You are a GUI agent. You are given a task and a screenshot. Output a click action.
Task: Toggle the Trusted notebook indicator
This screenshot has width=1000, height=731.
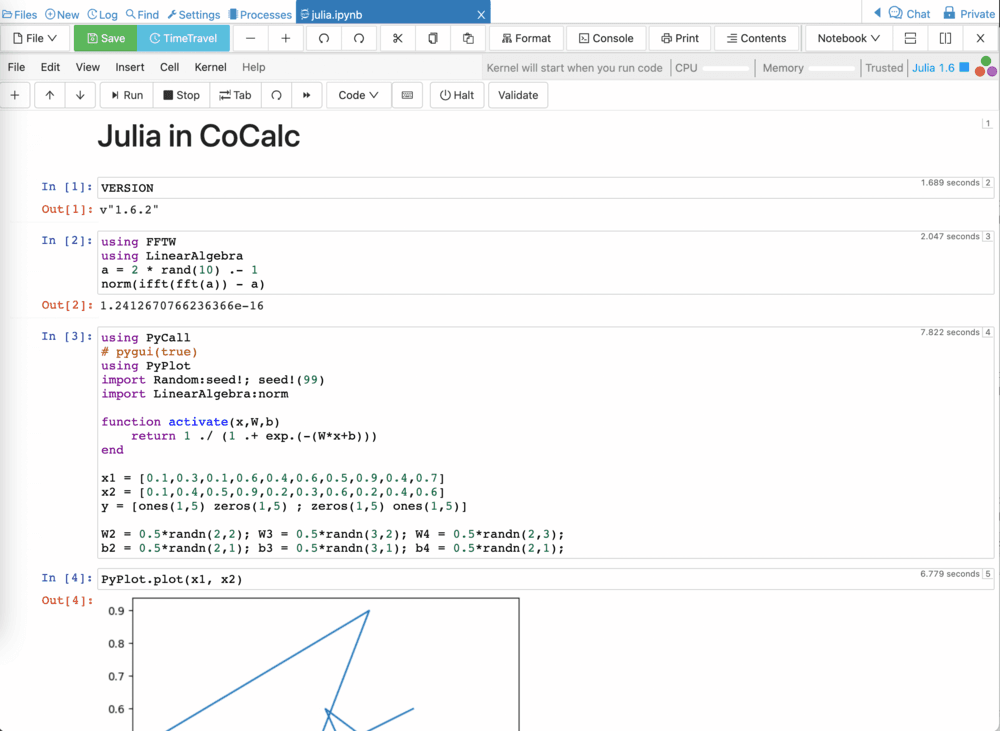pyautogui.click(x=883, y=68)
